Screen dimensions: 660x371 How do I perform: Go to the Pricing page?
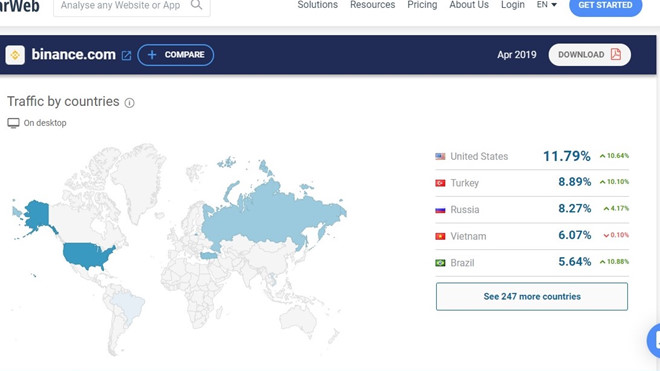point(422,5)
